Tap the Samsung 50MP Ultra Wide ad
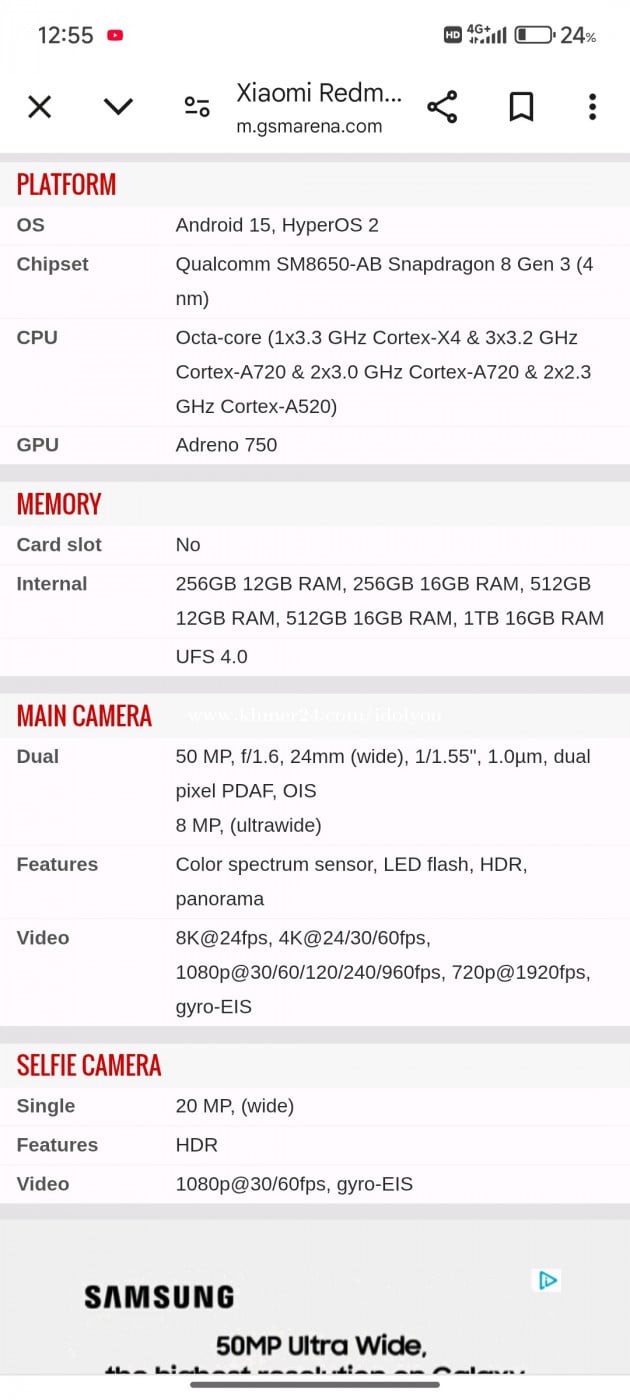This screenshot has height=1400, width=630. click(x=315, y=1310)
